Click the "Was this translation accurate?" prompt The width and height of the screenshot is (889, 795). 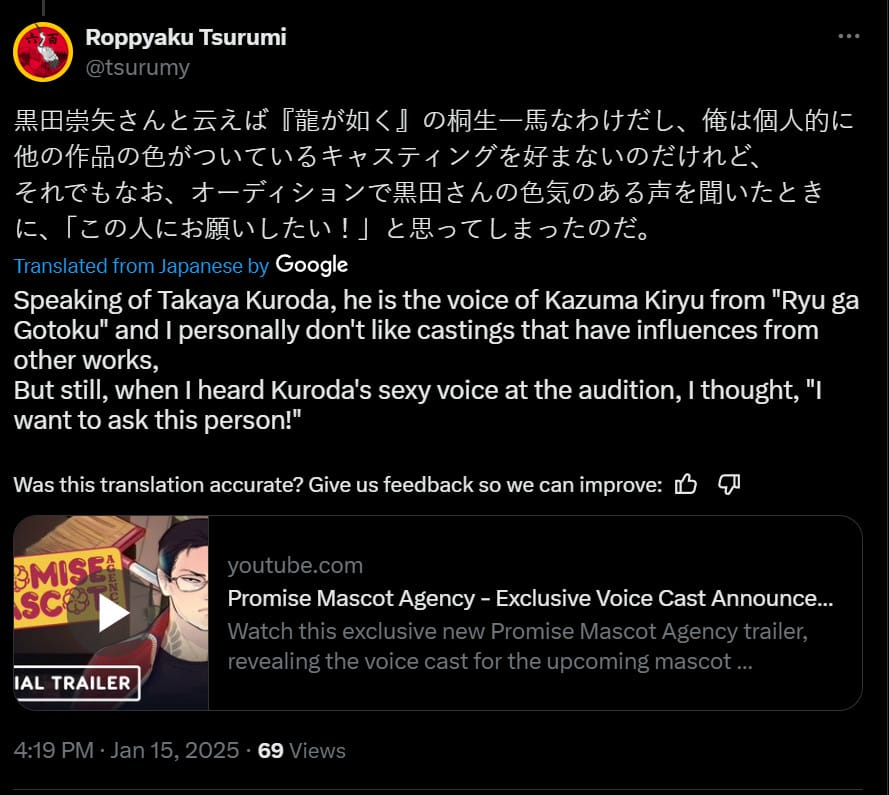point(338,485)
